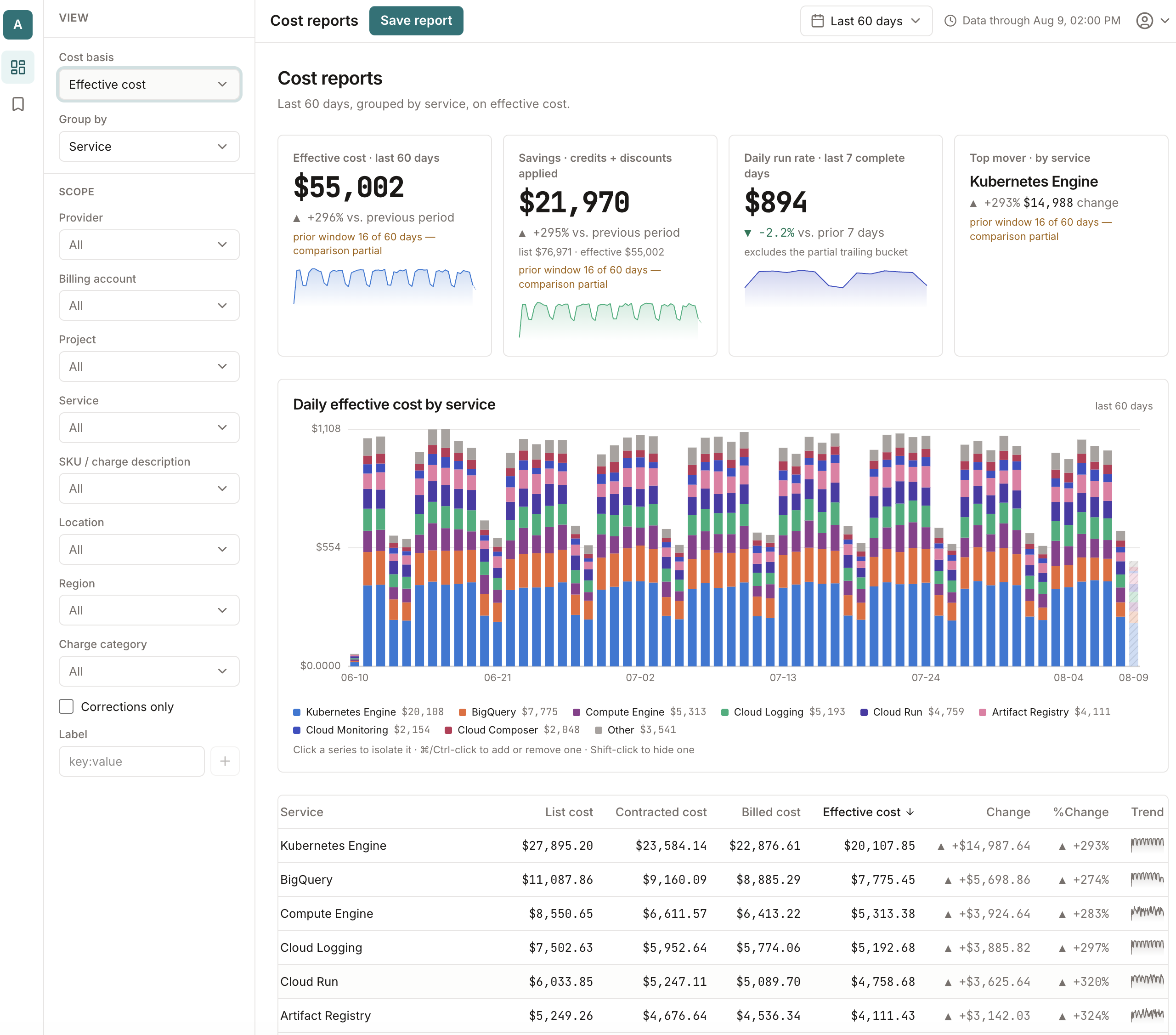Select the BigQuery row name
Screen dimensions: 1176x1035
coord(306,879)
